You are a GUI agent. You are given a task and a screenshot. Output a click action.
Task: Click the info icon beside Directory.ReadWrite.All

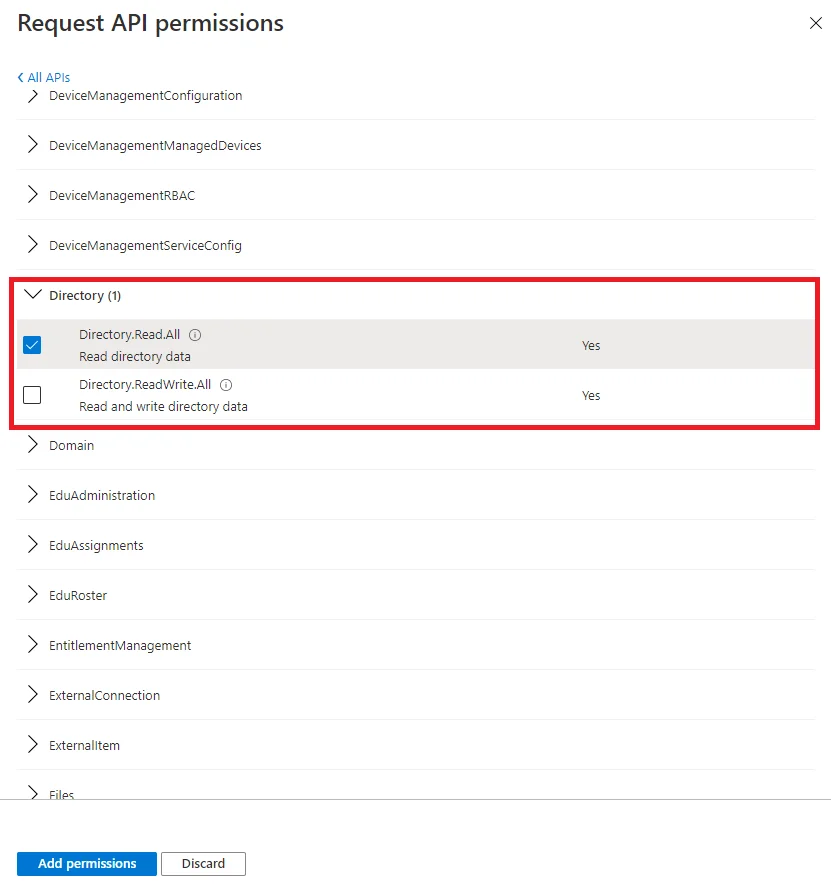click(x=225, y=385)
